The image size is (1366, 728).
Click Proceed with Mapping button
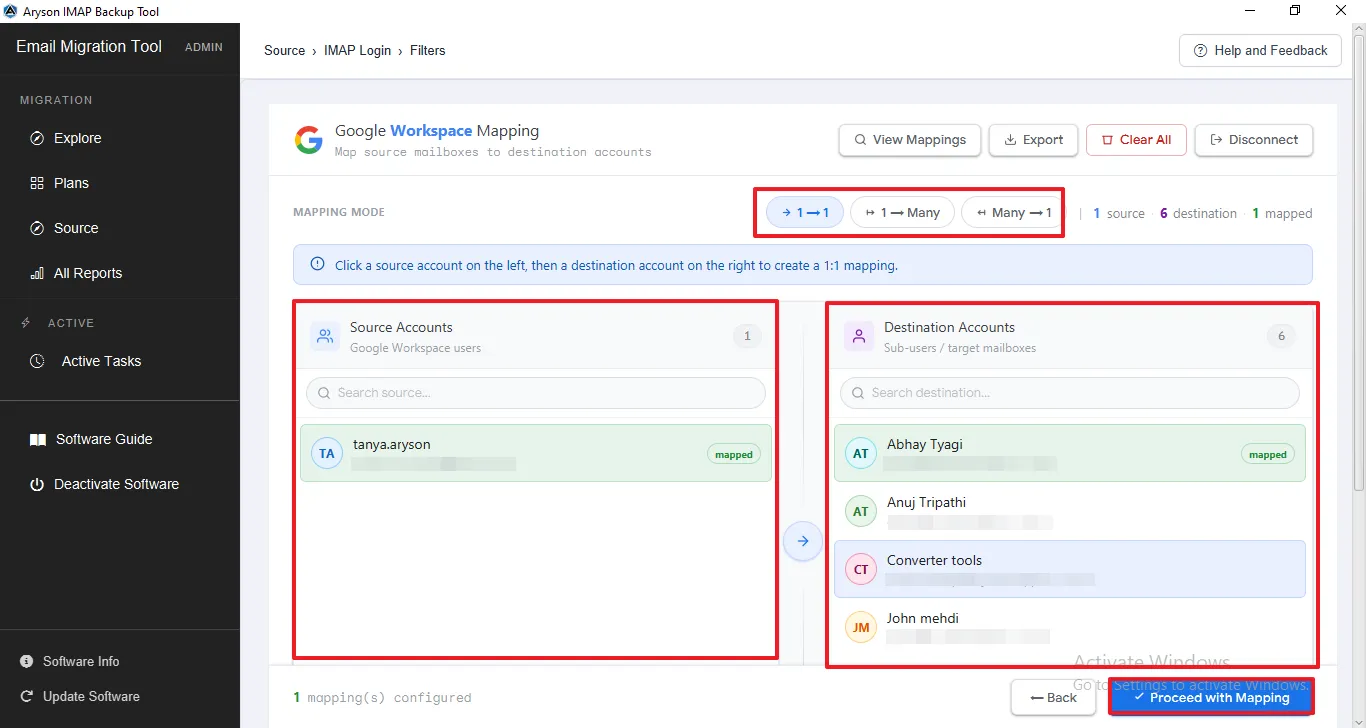click(1211, 697)
